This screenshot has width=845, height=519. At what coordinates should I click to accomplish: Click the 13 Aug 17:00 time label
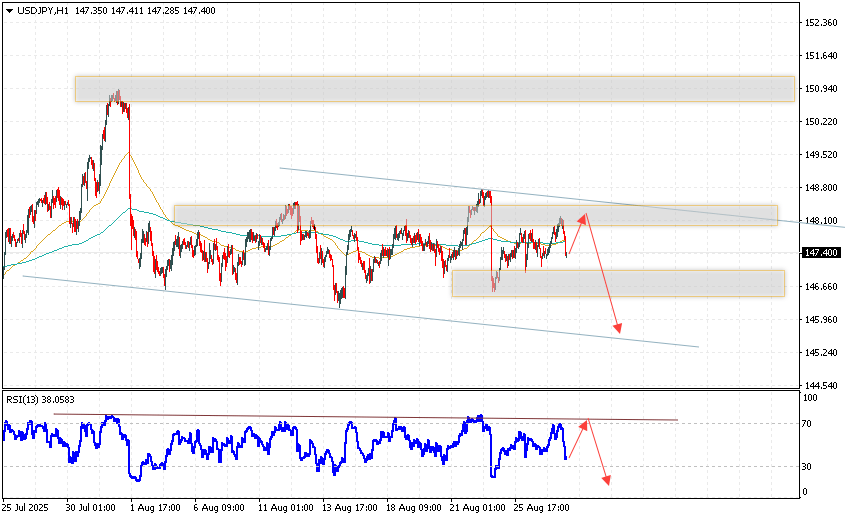[350, 508]
